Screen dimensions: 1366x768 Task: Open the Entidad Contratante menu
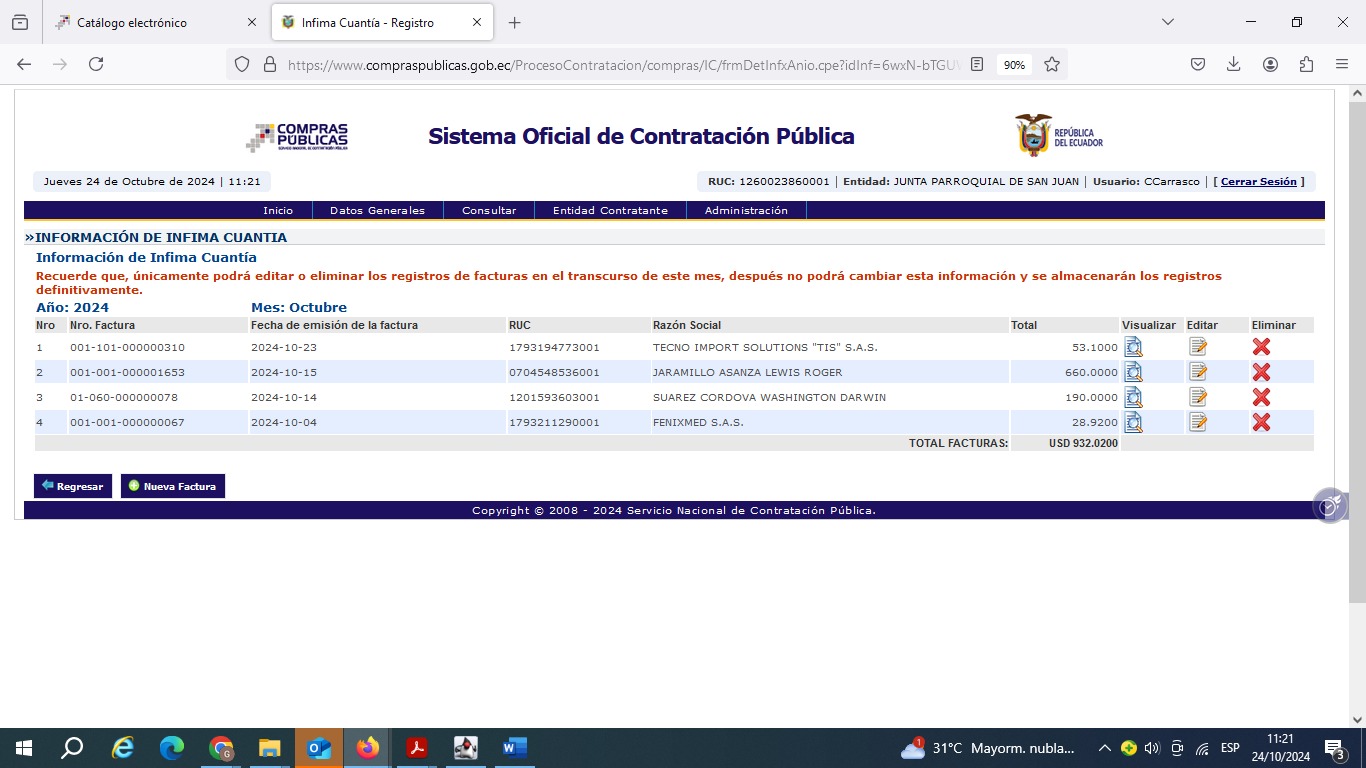click(x=610, y=211)
